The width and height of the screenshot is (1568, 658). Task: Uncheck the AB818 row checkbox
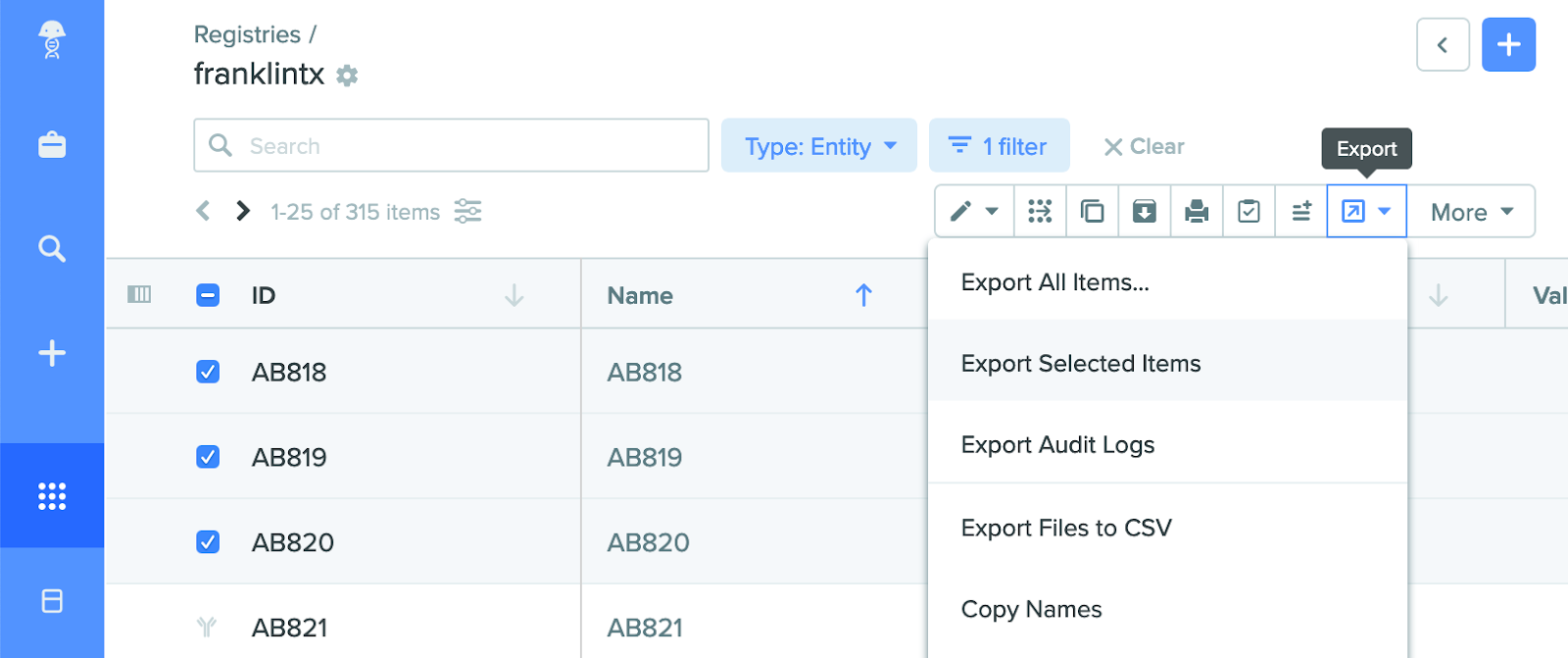208,372
